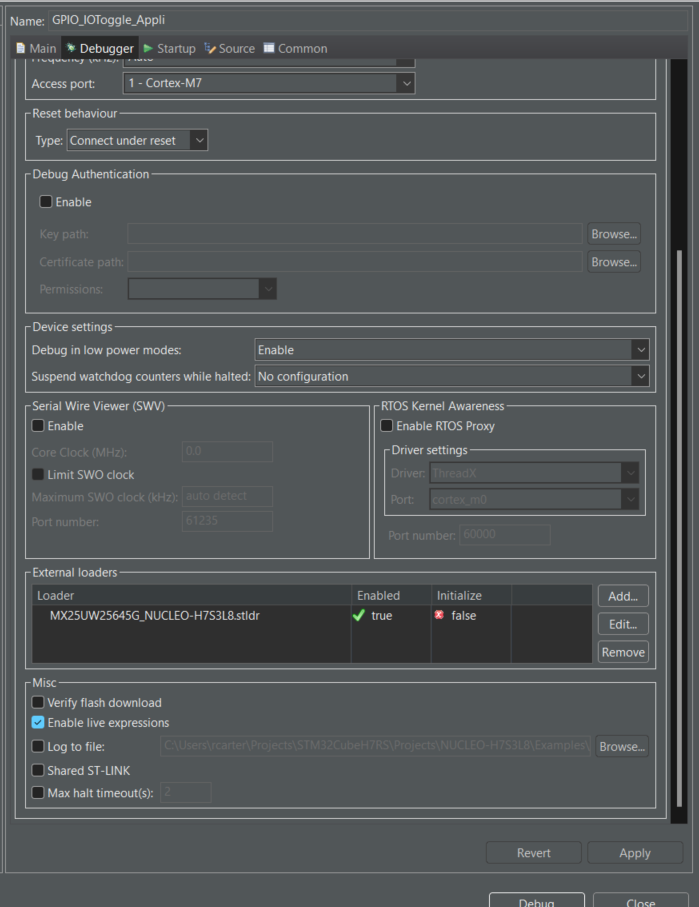This screenshot has width=699, height=907.
Task: Open the Access port dropdown
Action: [269, 83]
